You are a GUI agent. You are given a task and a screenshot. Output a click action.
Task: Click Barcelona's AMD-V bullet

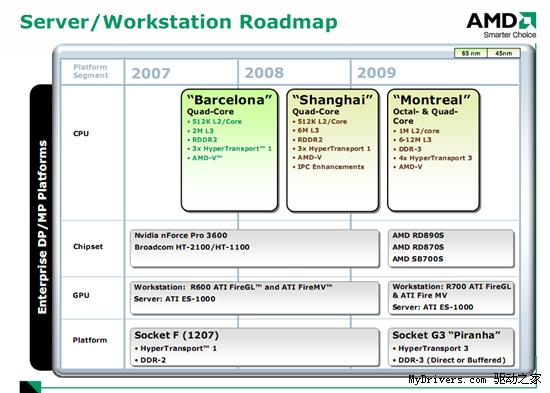[x=205, y=158]
